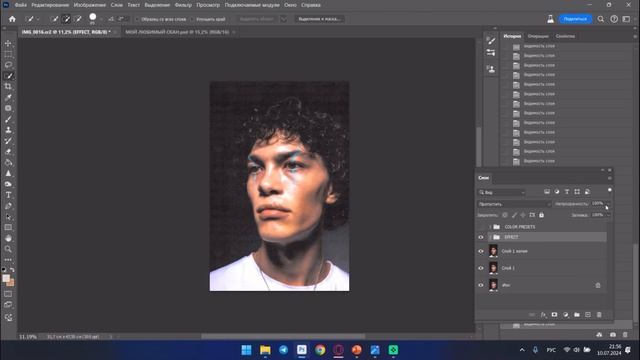This screenshot has height=360, width=640.
Task: Create new group folder icon
Action: 577,315
